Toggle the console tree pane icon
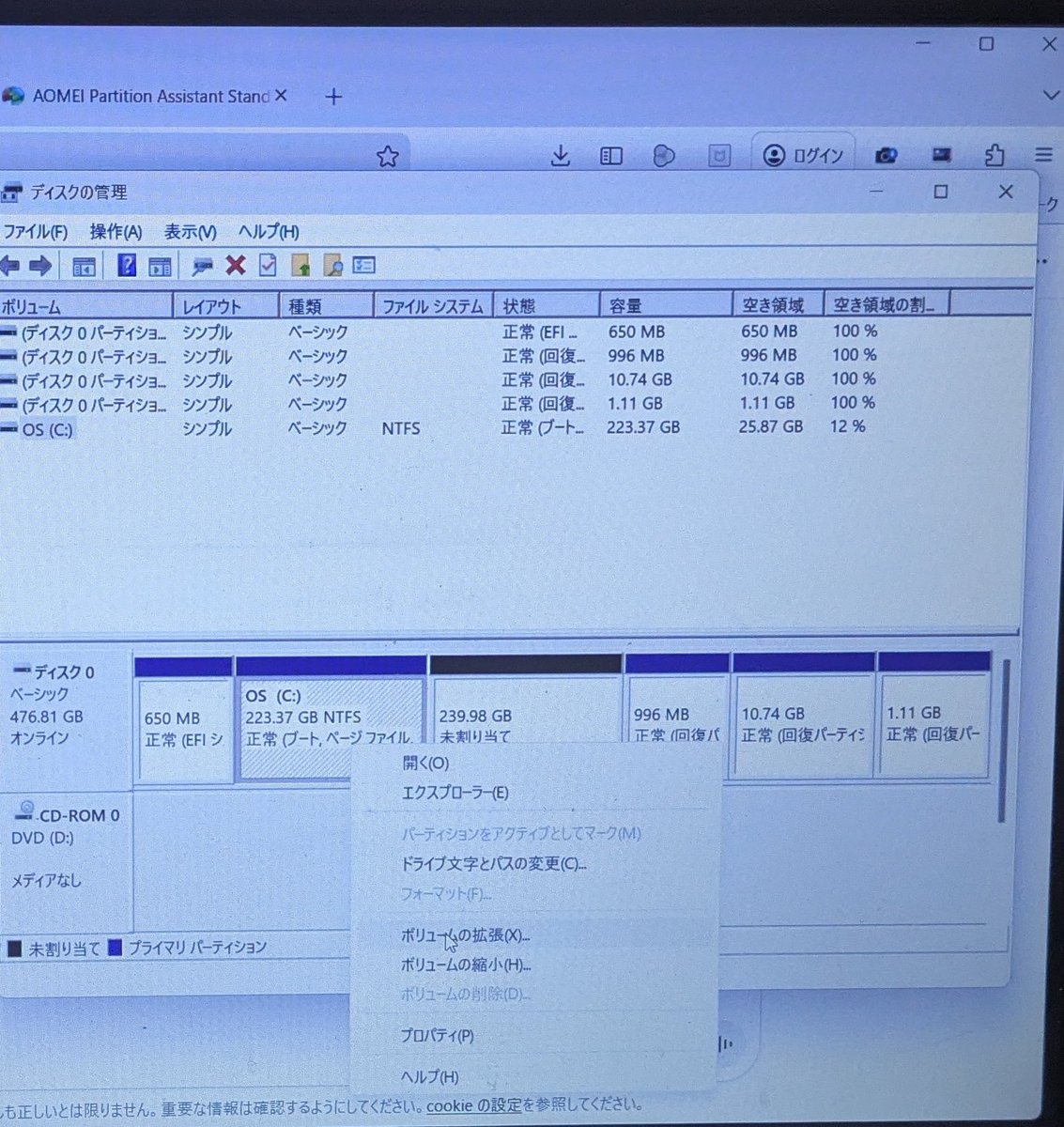 [83, 265]
